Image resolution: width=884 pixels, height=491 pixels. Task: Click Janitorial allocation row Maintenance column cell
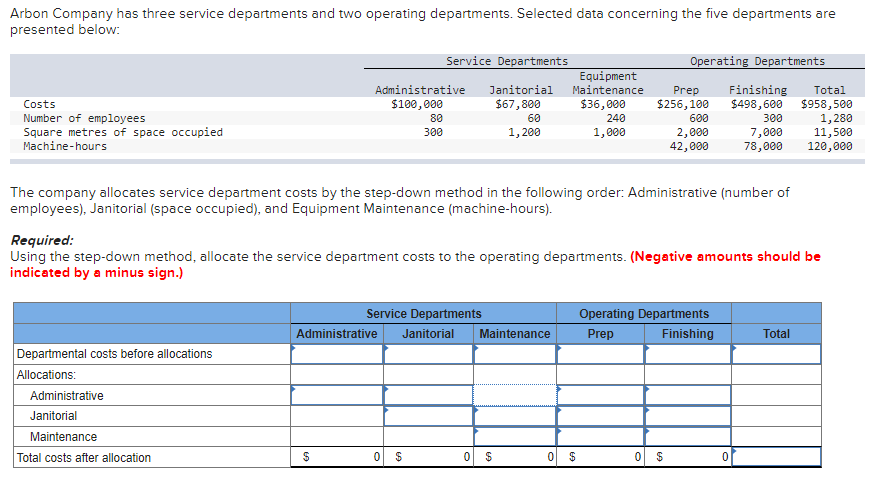click(x=515, y=416)
